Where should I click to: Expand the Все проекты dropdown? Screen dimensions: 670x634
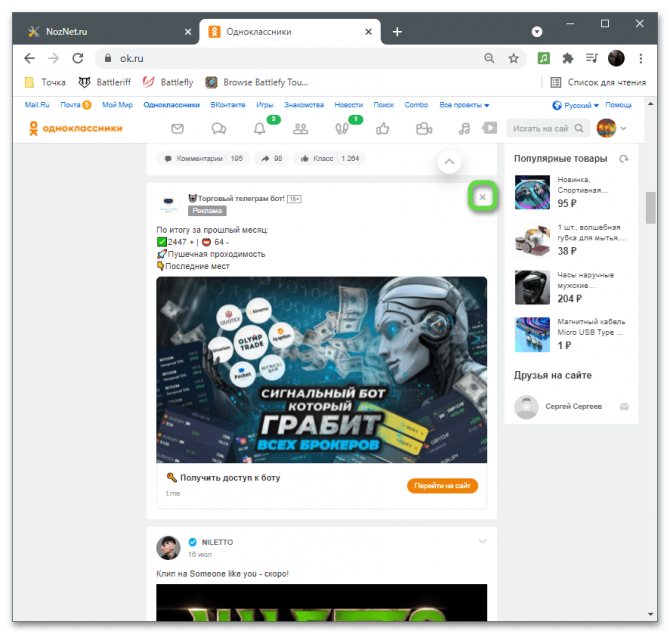464,105
